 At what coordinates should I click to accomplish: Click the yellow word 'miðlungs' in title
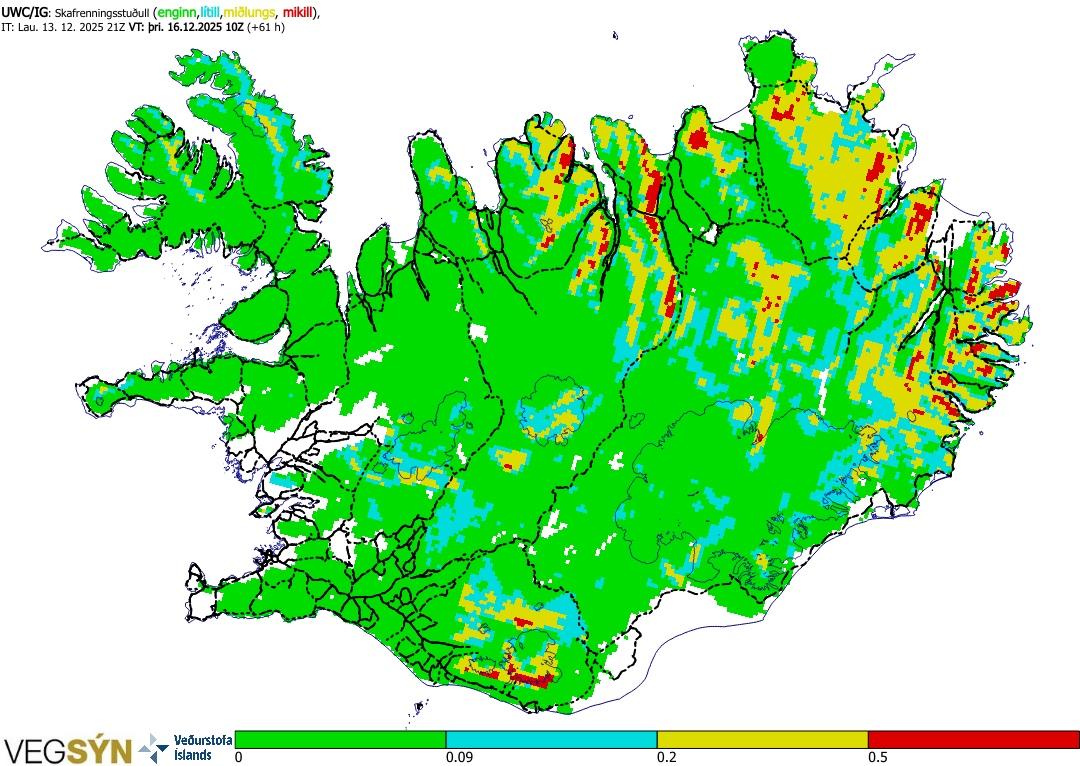tap(250, 13)
